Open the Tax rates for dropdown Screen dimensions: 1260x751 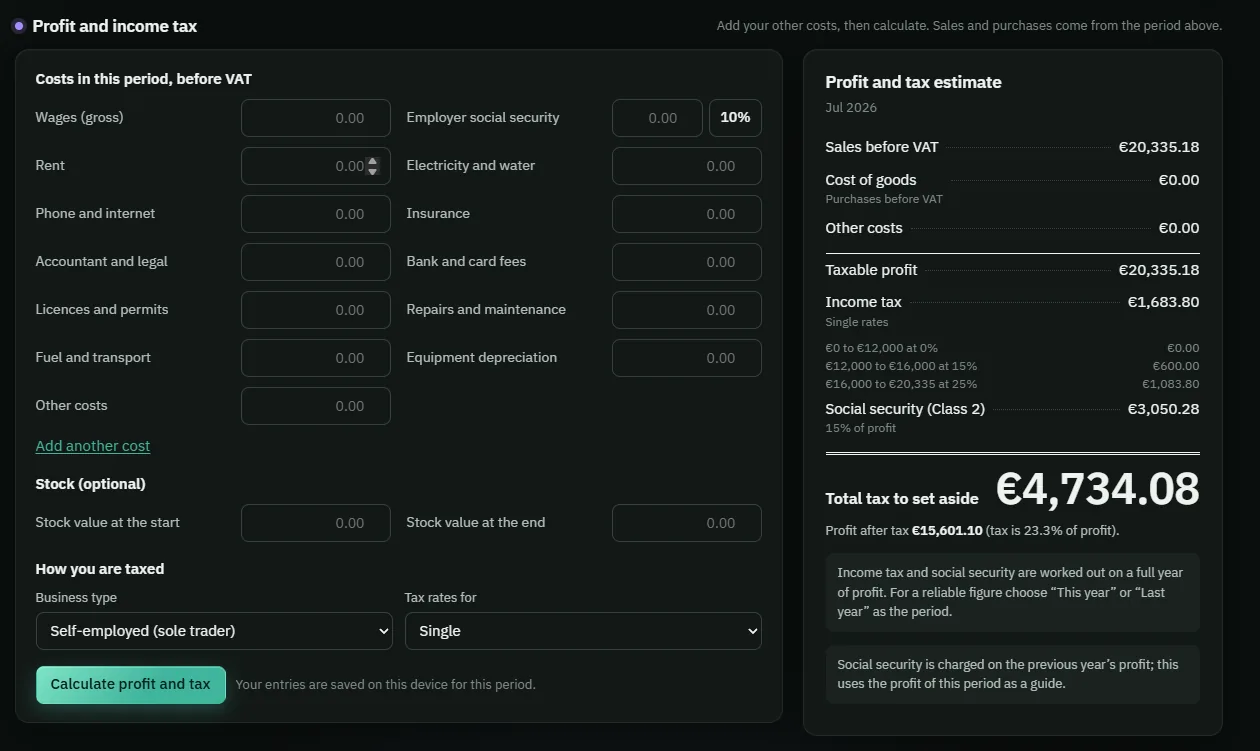pyautogui.click(x=583, y=631)
